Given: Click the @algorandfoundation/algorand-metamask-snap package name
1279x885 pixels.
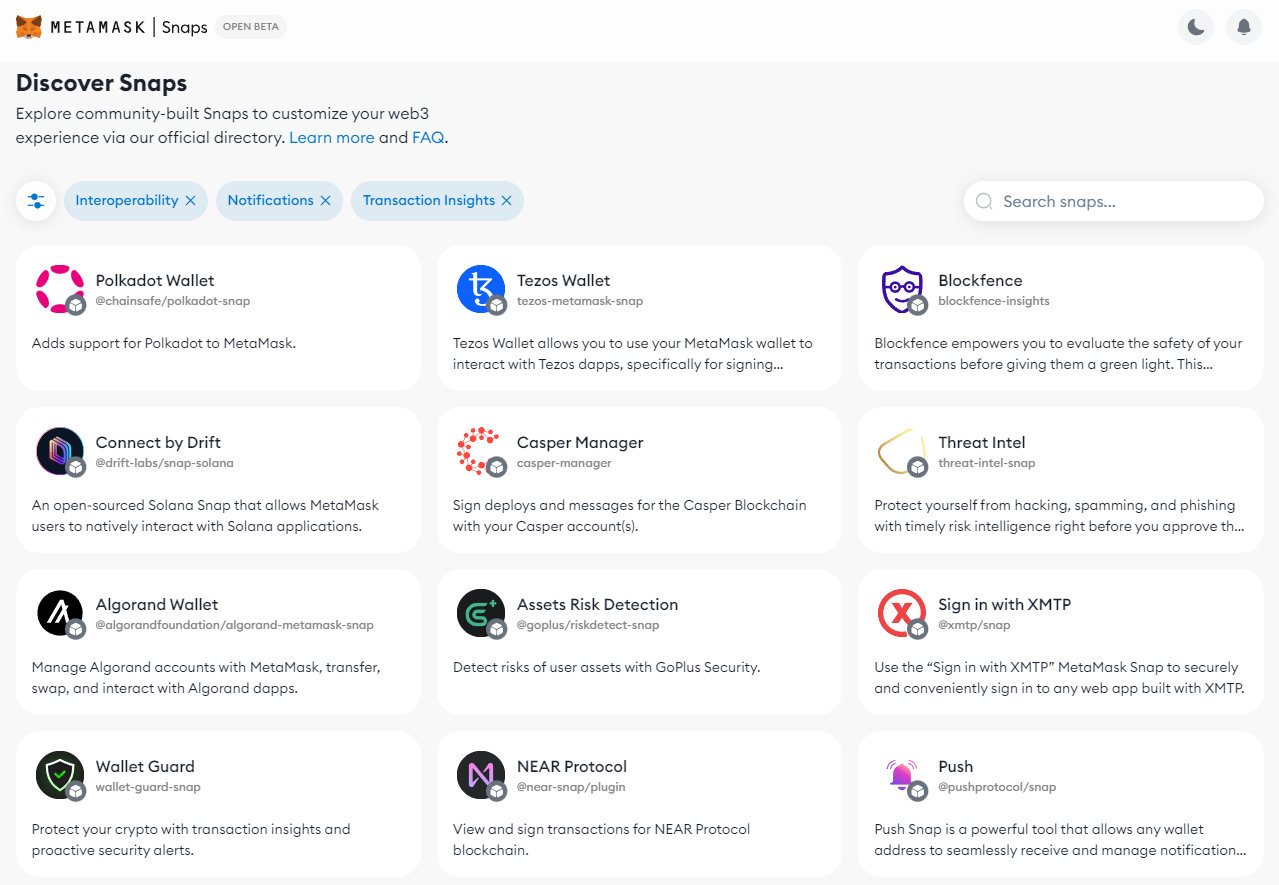Looking at the screenshot, I should [x=235, y=625].
